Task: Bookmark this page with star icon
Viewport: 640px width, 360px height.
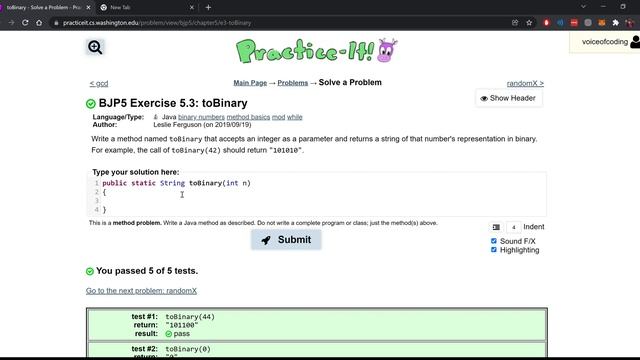Action: (529, 23)
